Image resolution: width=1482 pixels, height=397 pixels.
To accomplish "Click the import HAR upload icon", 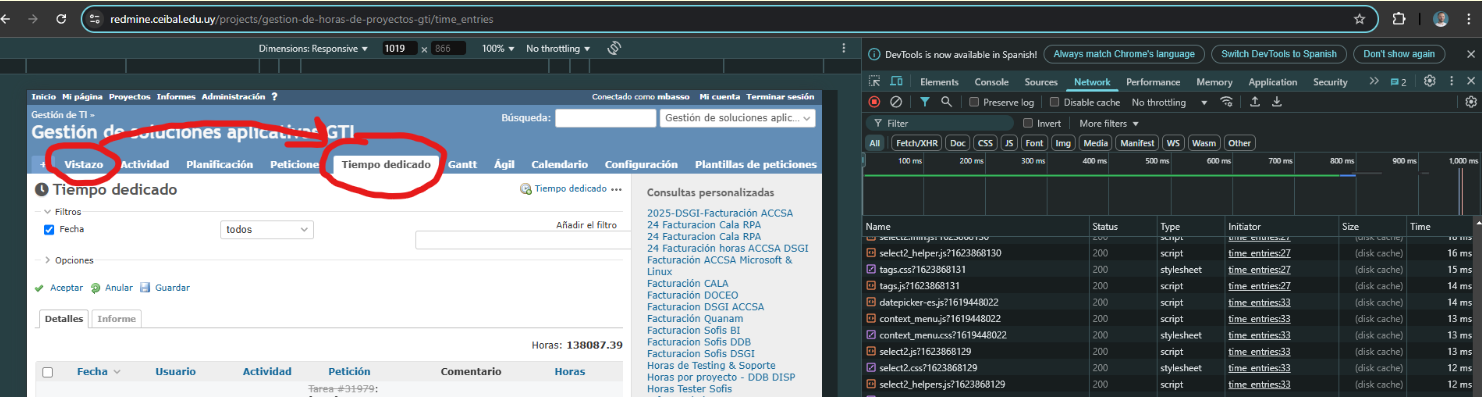I will tap(1254, 102).
